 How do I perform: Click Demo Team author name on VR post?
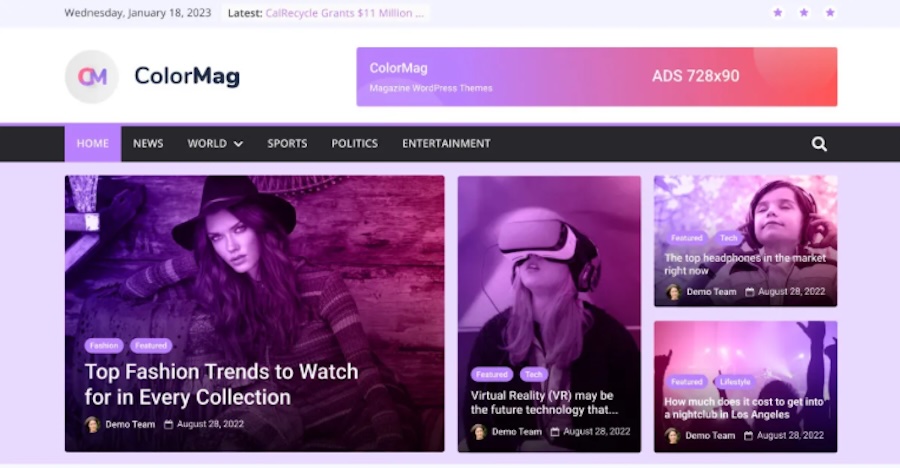pos(517,432)
